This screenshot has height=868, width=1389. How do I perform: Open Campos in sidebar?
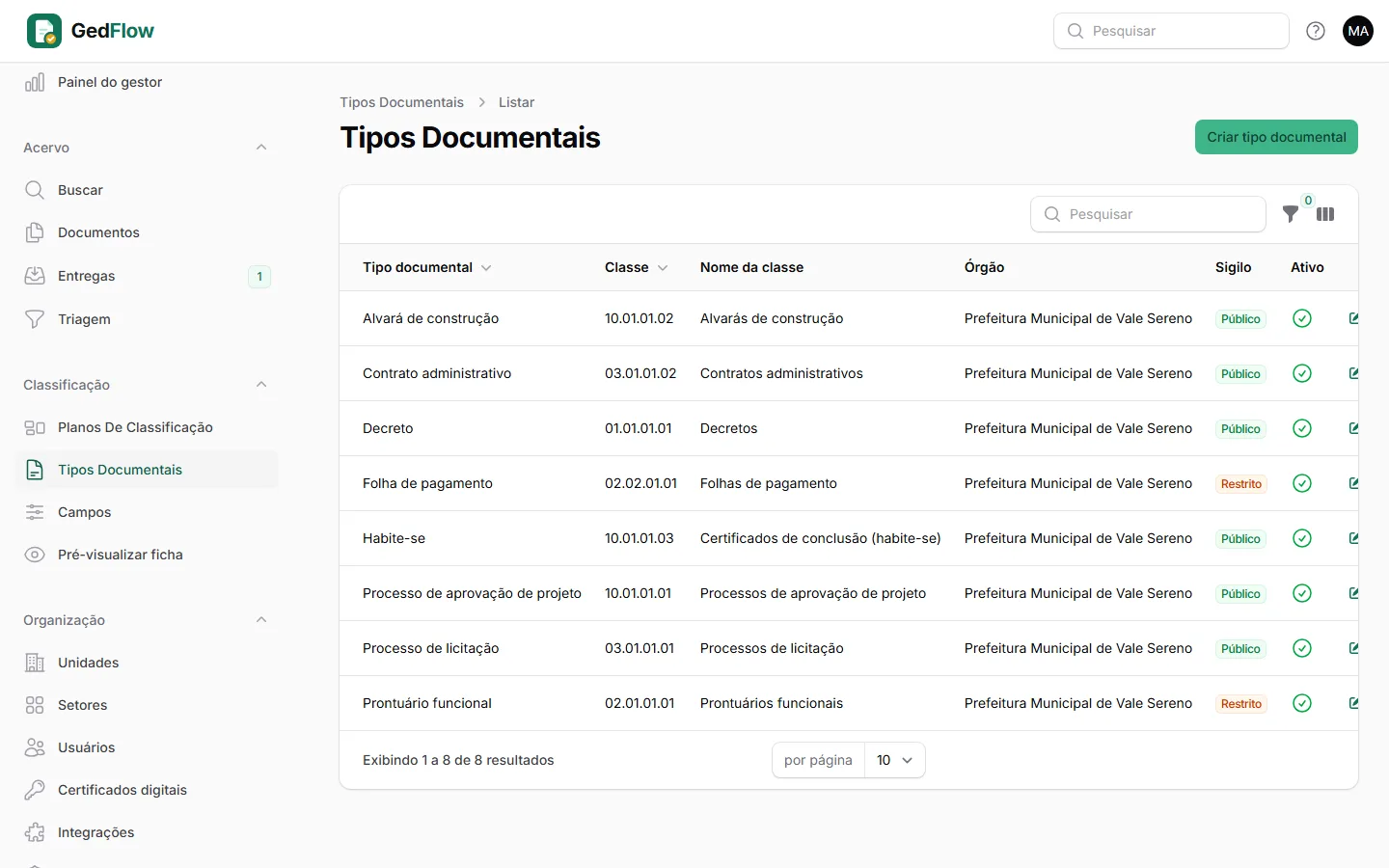(147, 512)
